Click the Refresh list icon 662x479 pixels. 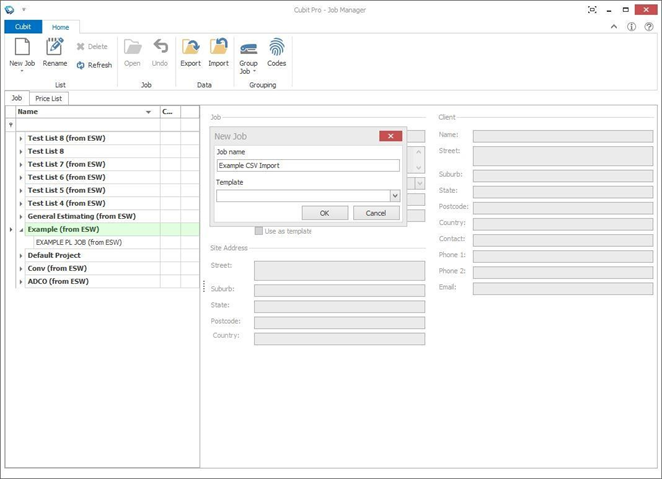(x=82, y=65)
